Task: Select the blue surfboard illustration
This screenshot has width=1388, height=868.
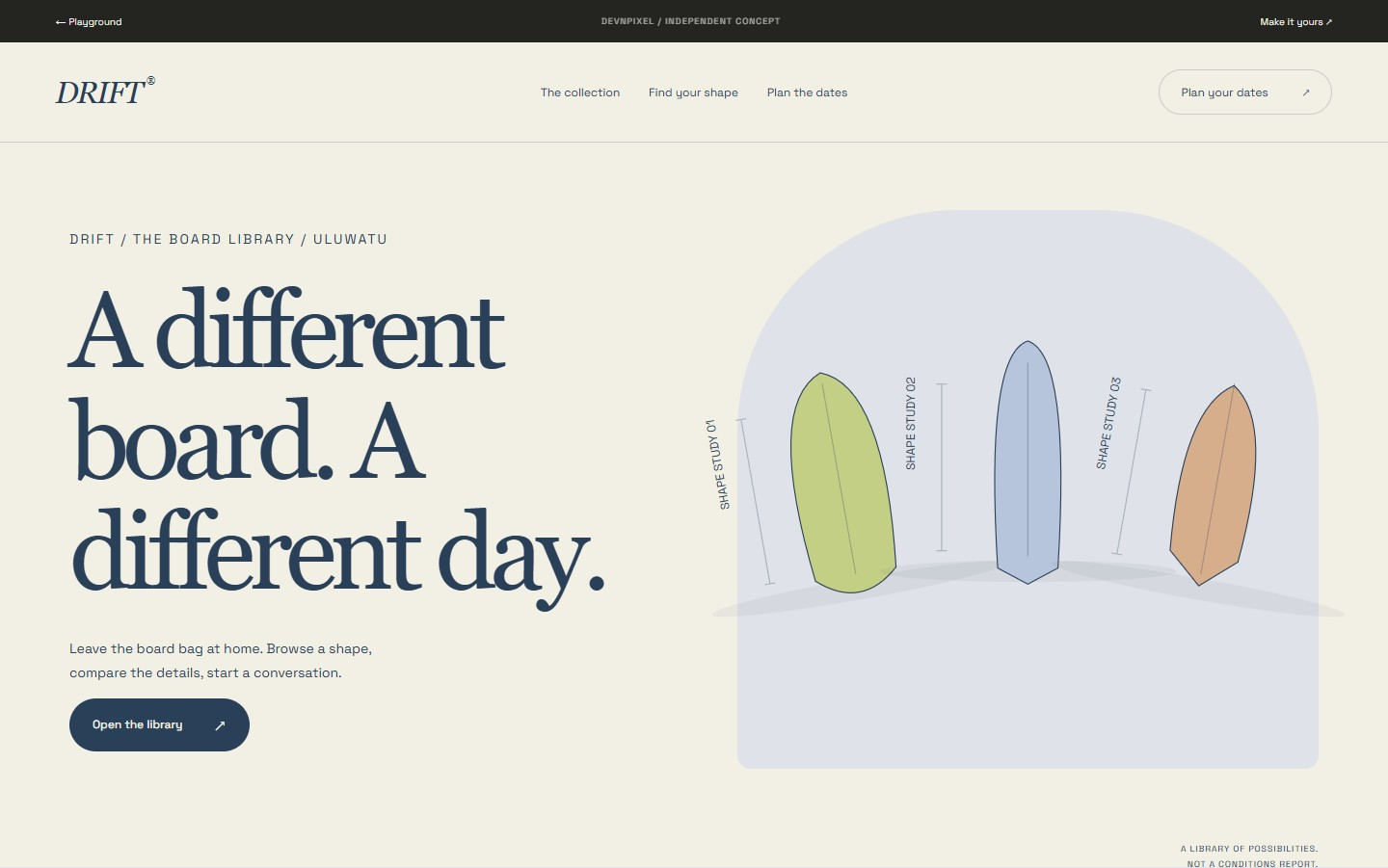Action: pos(1028,462)
